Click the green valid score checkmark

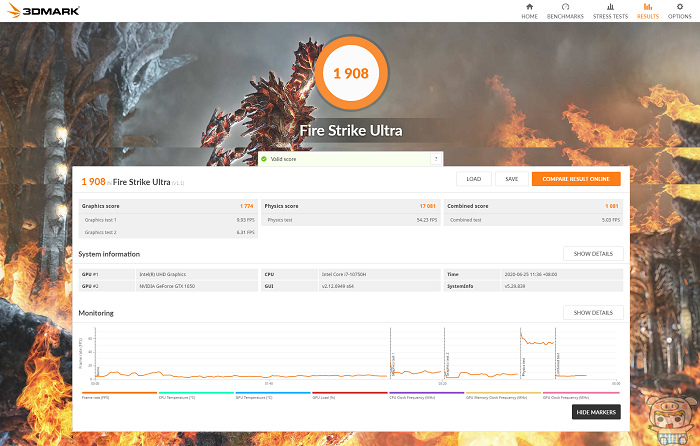click(x=264, y=159)
